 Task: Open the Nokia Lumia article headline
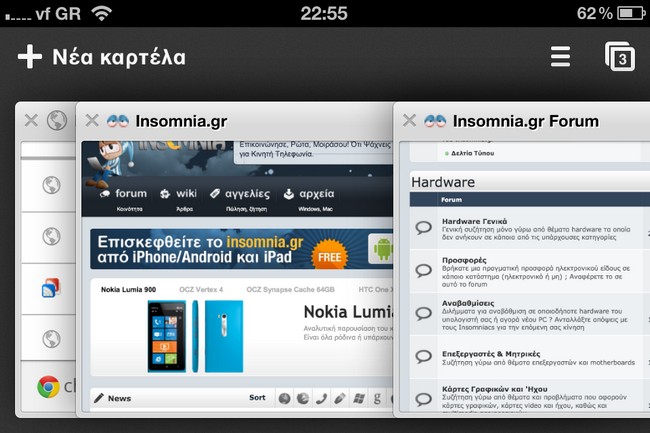[x=348, y=312]
